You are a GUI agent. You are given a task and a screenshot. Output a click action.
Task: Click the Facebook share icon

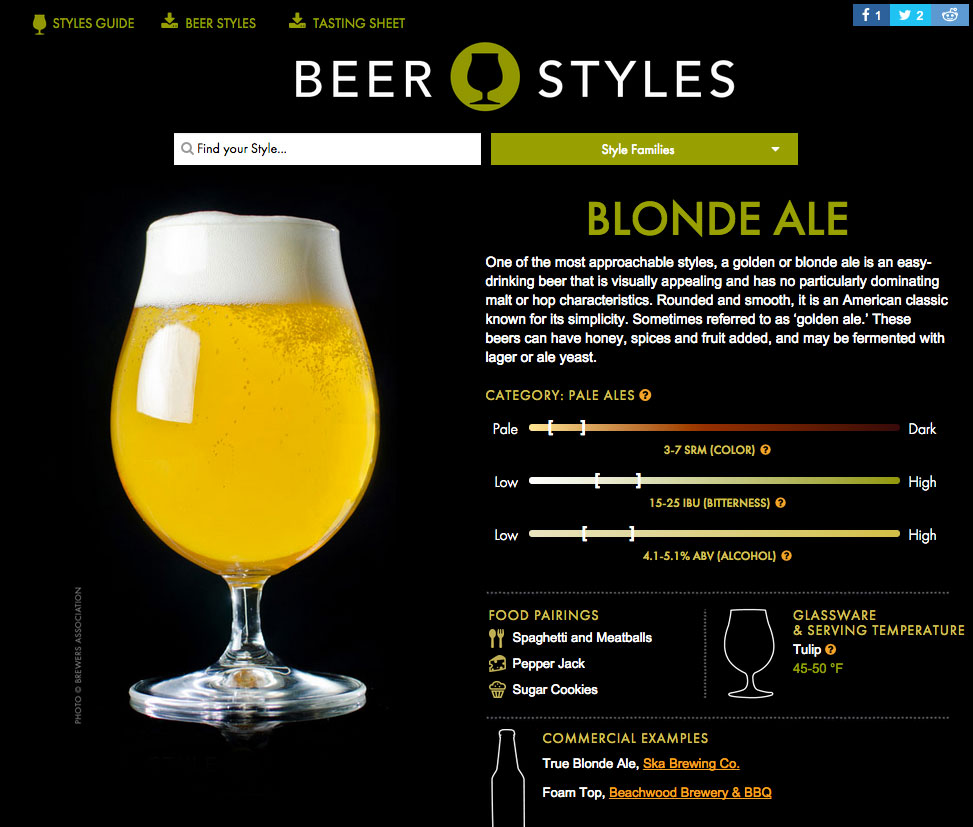[x=871, y=15]
